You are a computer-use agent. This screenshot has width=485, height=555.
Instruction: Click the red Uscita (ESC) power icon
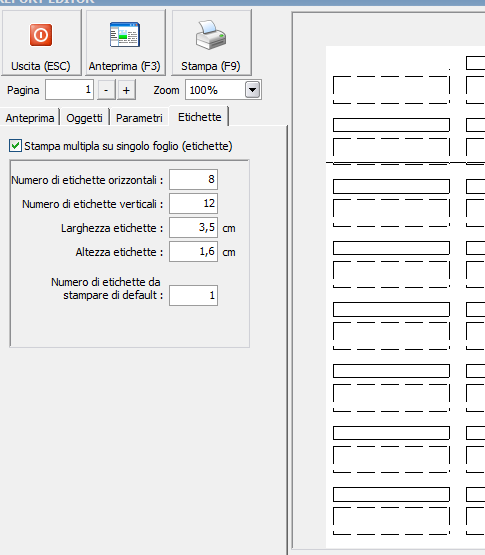[x=41, y=35]
